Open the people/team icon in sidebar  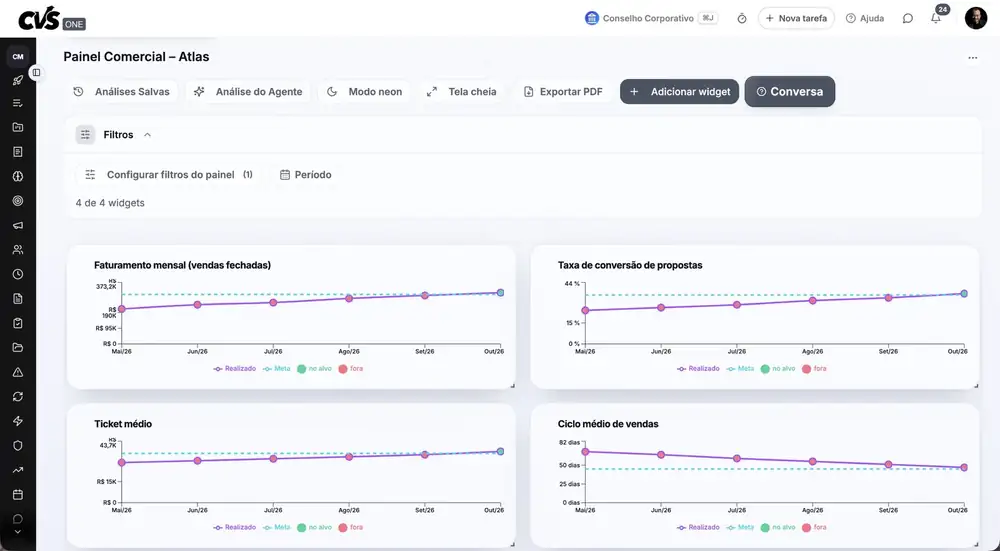tap(18, 250)
